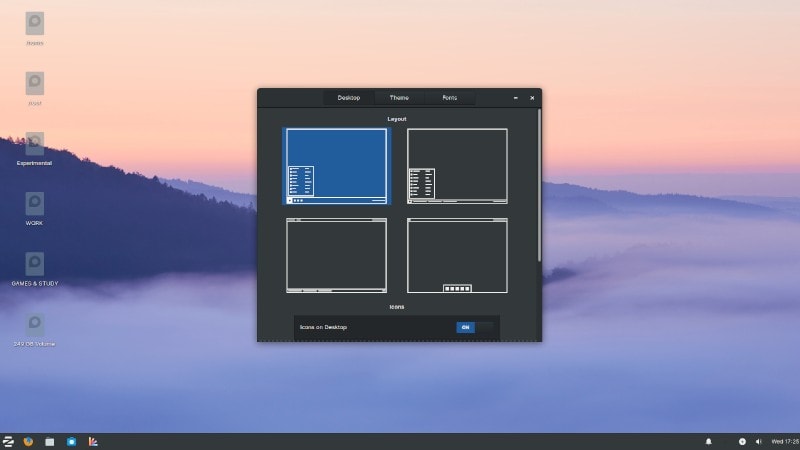Switch to the Desktop tab
The width and height of the screenshot is (800, 450).
pyautogui.click(x=348, y=97)
